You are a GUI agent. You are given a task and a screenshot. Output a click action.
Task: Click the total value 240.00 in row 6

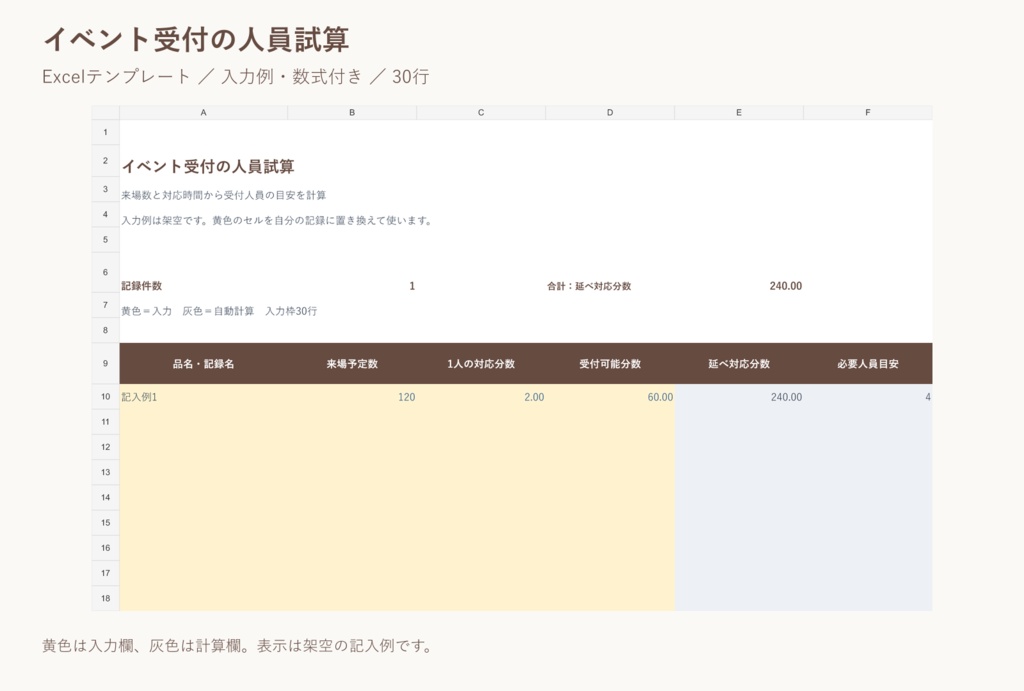click(786, 286)
